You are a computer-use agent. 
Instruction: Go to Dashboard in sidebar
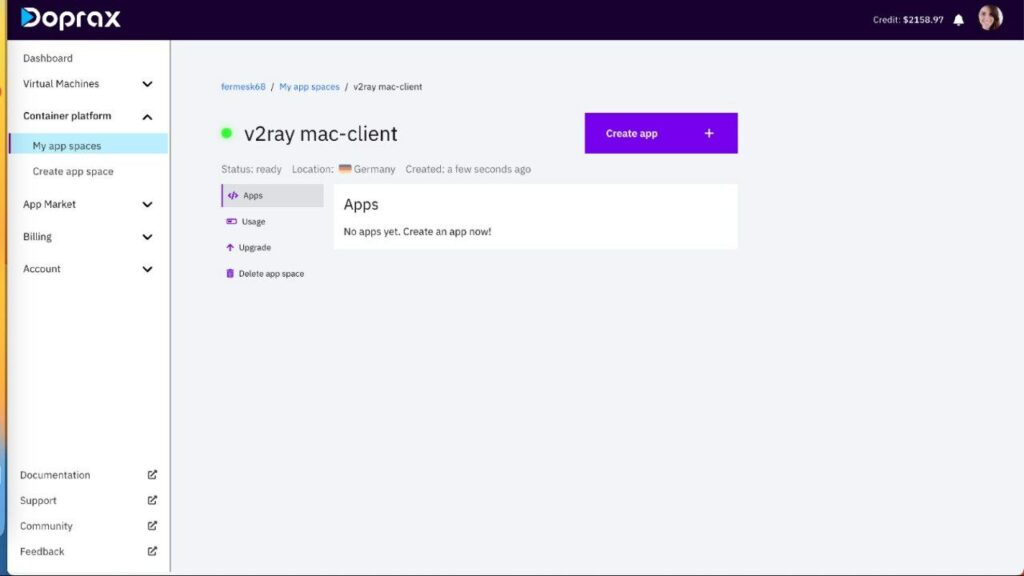[x=48, y=58]
